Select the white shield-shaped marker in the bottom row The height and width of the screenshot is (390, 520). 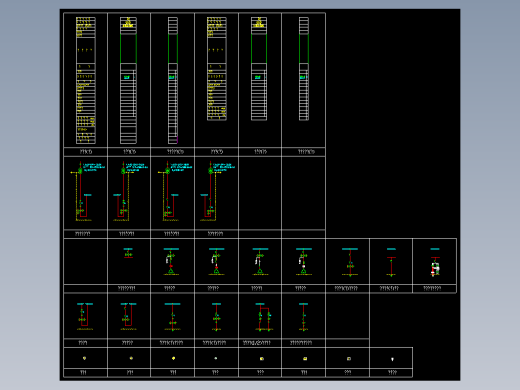point(392,359)
